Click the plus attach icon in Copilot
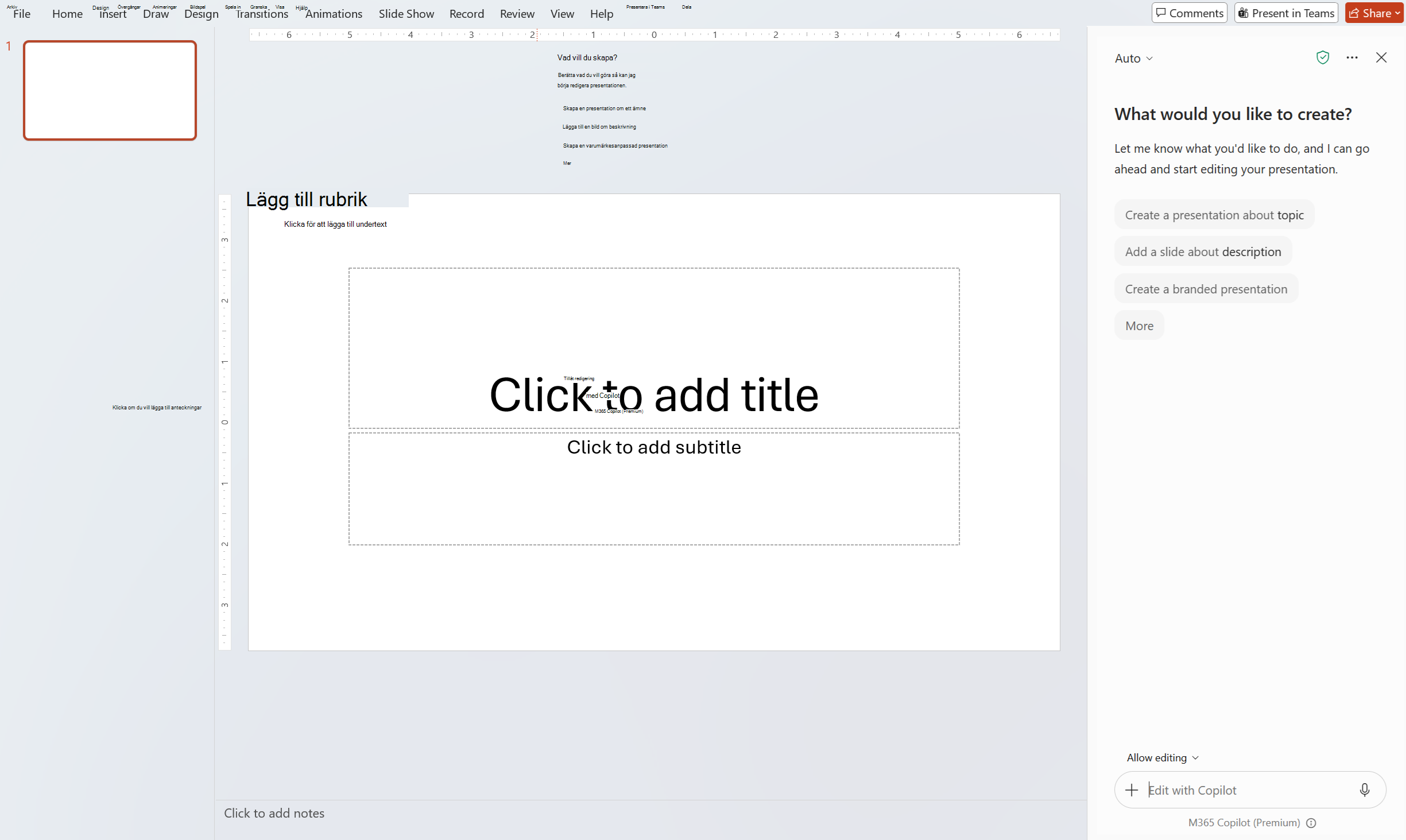The width and height of the screenshot is (1406, 840). [1131, 790]
